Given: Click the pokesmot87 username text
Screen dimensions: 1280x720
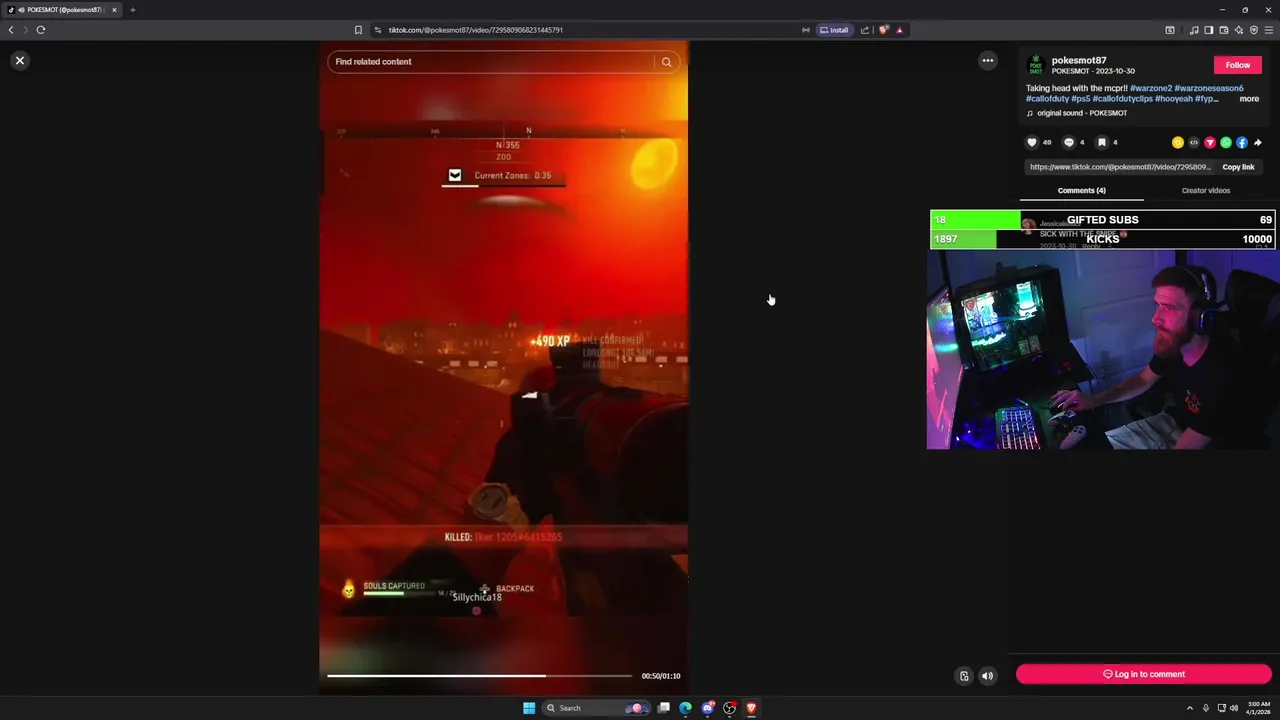Looking at the screenshot, I should (x=1079, y=61).
